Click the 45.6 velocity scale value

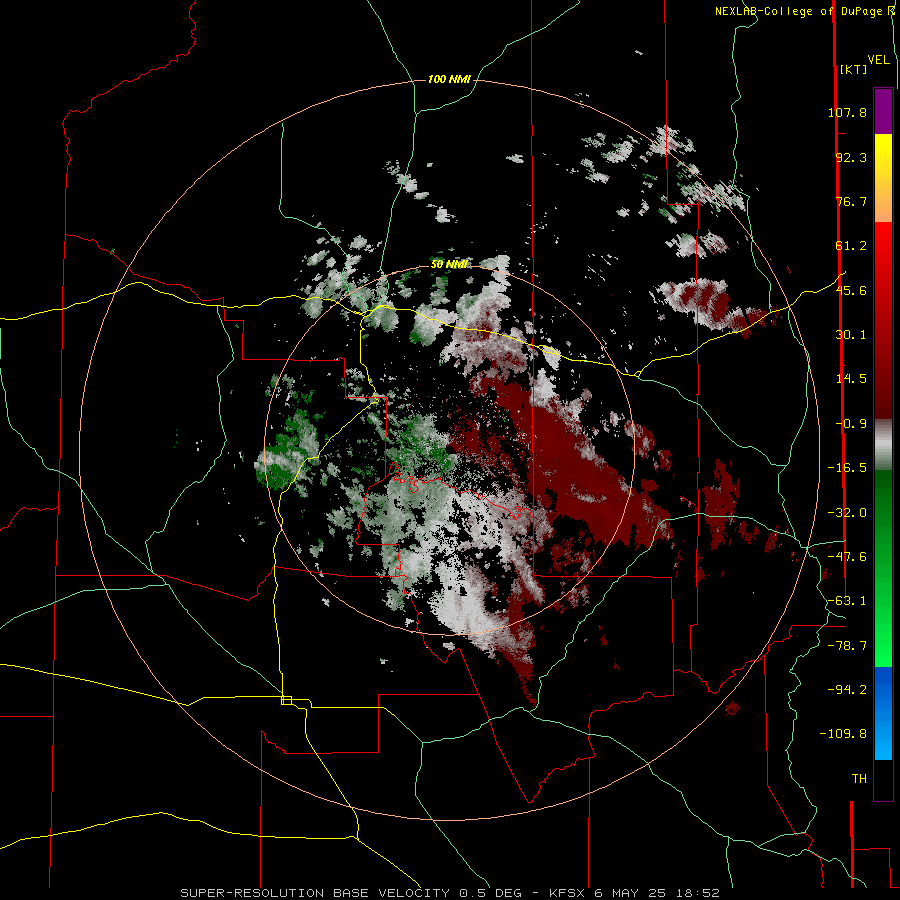pos(851,290)
